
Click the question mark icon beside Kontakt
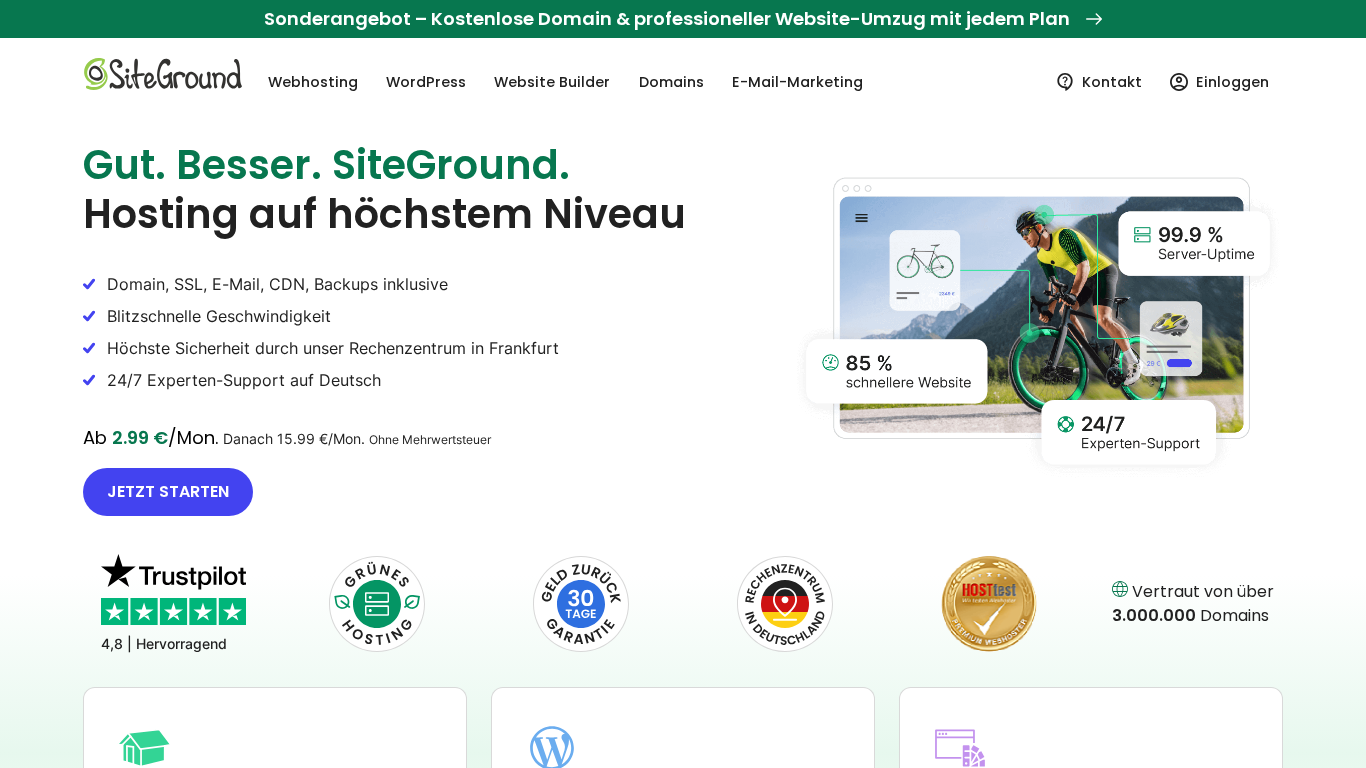(1064, 82)
